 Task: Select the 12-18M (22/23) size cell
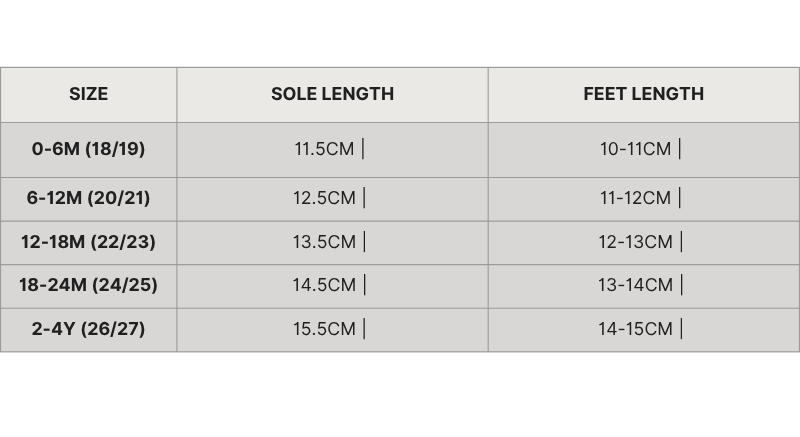pyautogui.click(x=88, y=242)
